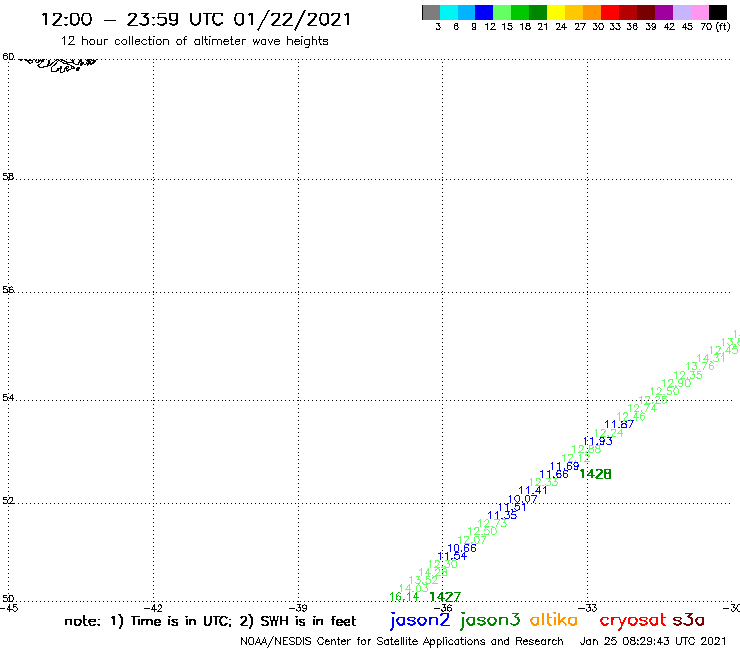Click the longitude -45 axis label
The width and height of the screenshot is (740, 650).
click(9, 608)
